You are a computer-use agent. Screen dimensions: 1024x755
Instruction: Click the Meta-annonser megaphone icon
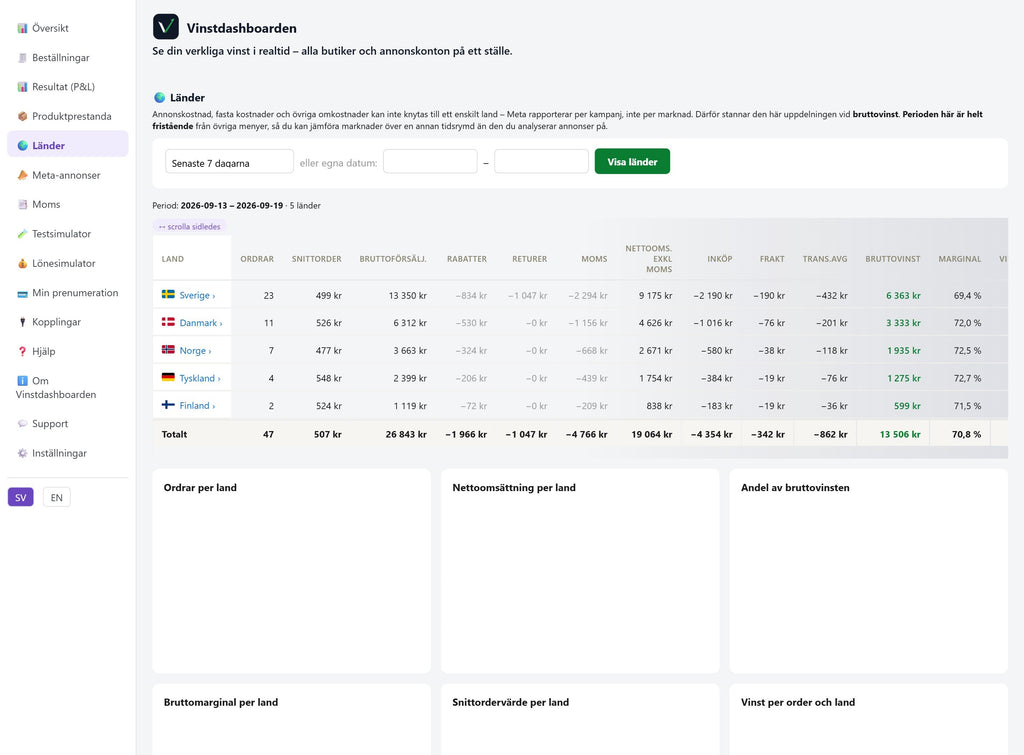tap(22, 175)
